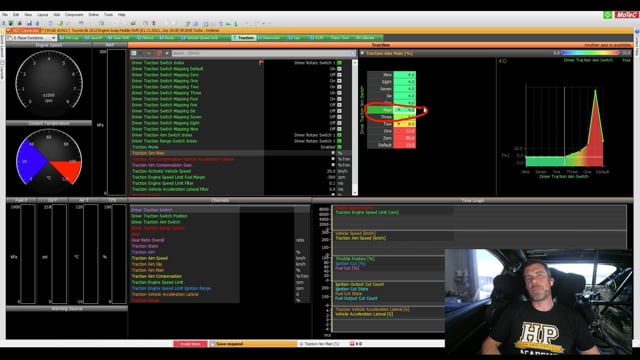Open dropdown for Driver Traction Switch Index value

(x=339, y=63)
